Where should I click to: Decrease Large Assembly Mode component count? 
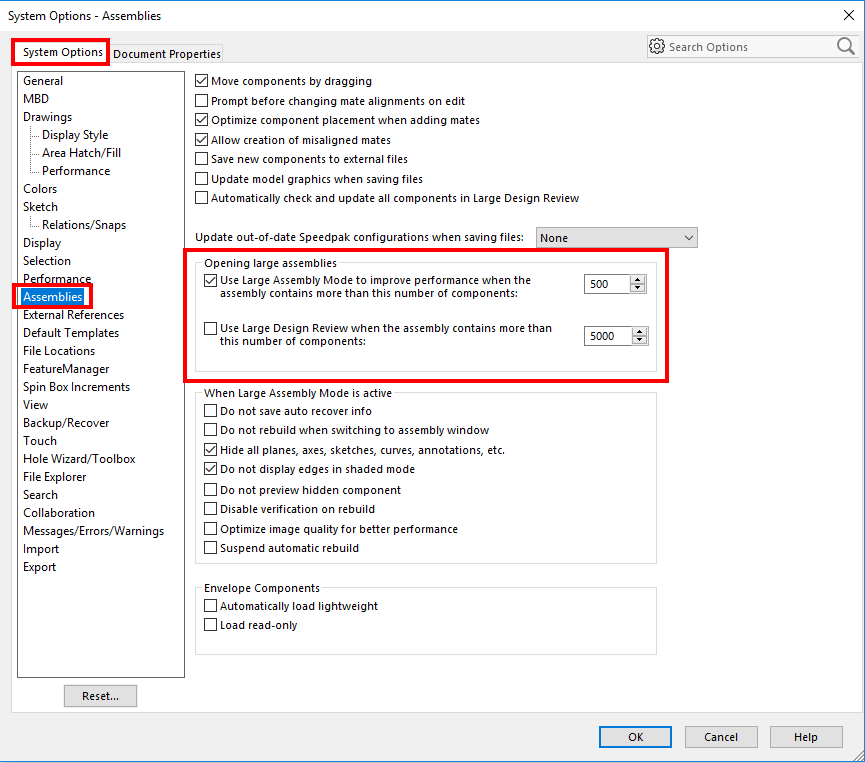click(x=638, y=288)
